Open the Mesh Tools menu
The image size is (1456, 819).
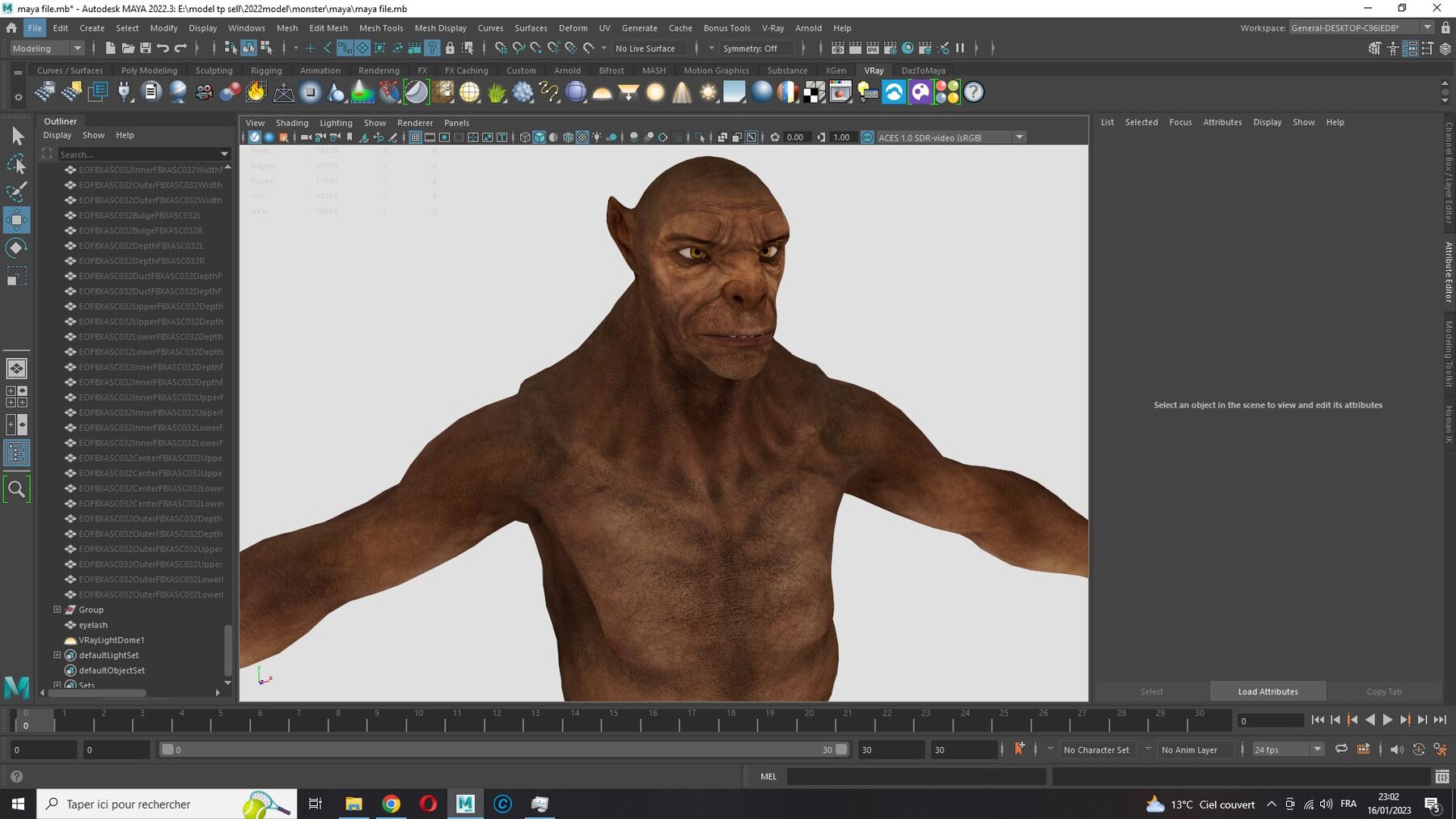point(381,27)
